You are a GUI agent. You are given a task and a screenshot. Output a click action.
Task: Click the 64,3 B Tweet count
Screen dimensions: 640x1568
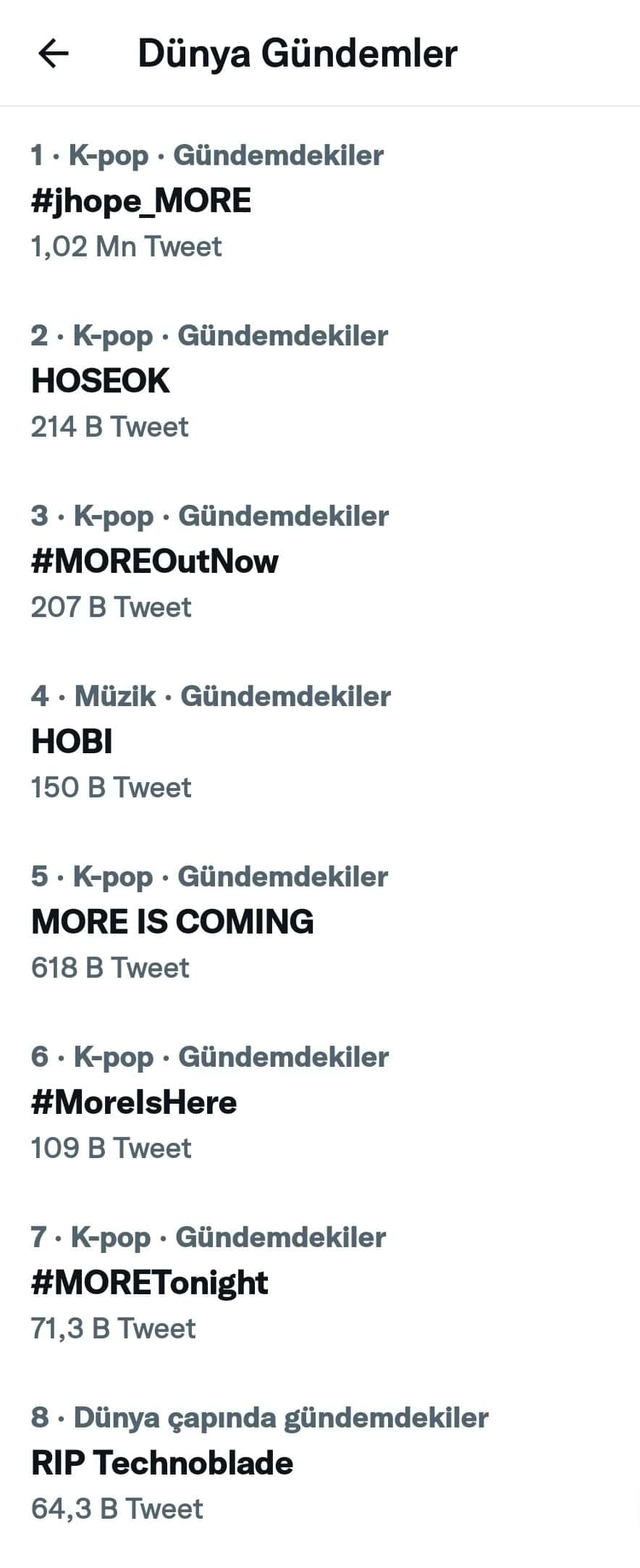[x=117, y=1509]
